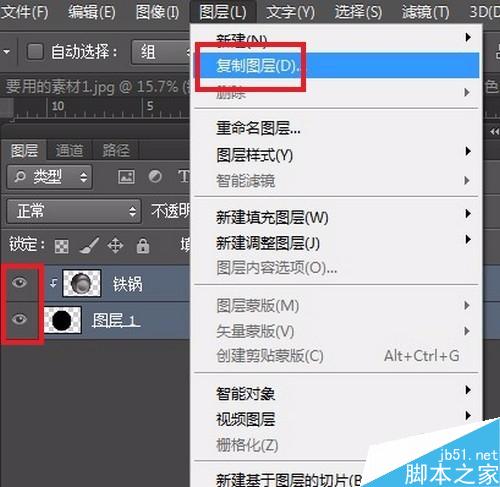Filter layers by adjustment layer icon
Image resolution: width=500 pixels, height=487 pixels.
(x=155, y=177)
